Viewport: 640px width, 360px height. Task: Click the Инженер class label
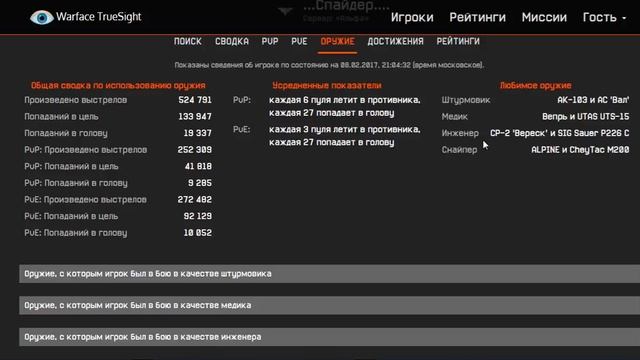coord(460,133)
